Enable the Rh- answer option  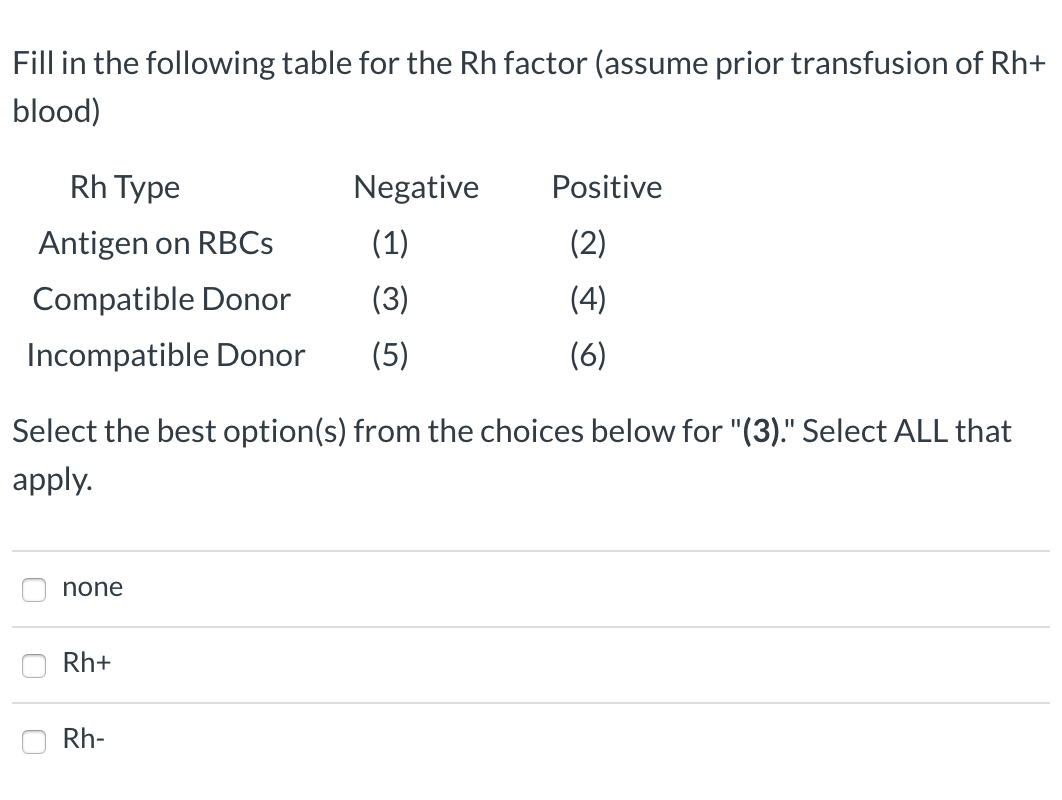(33, 742)
